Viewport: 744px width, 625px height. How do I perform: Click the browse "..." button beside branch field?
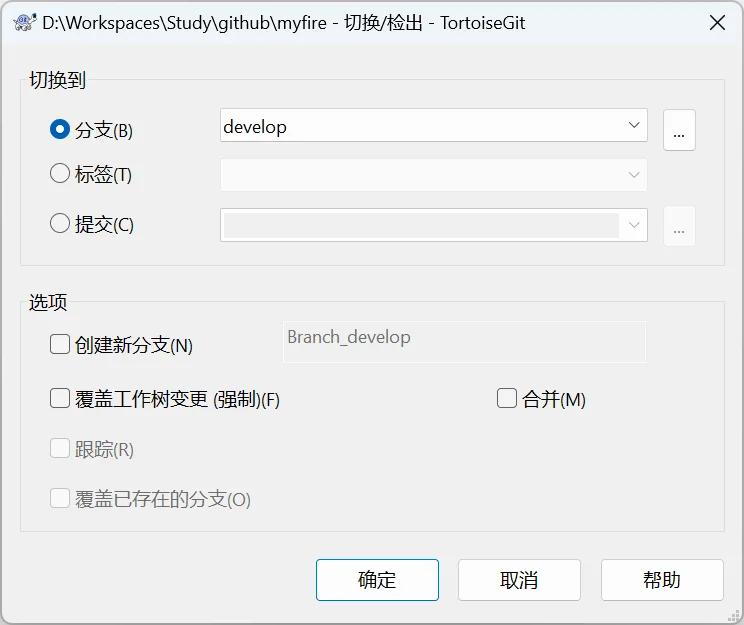tap(679, 131)
